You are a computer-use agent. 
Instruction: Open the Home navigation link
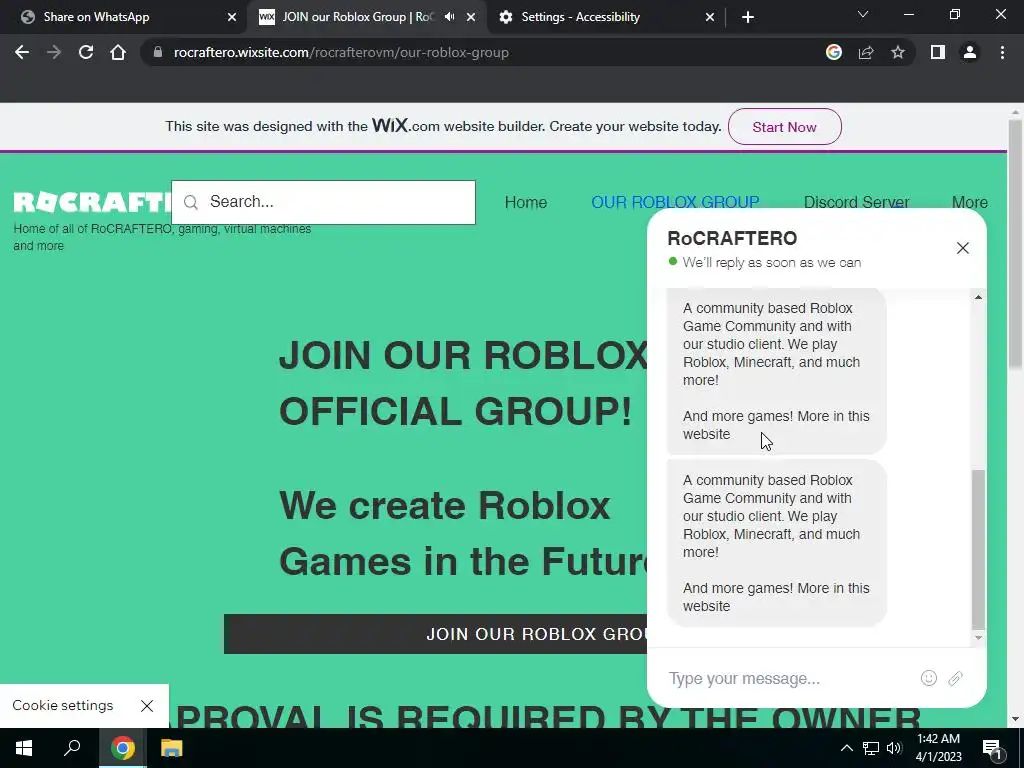tap(526, 202)
